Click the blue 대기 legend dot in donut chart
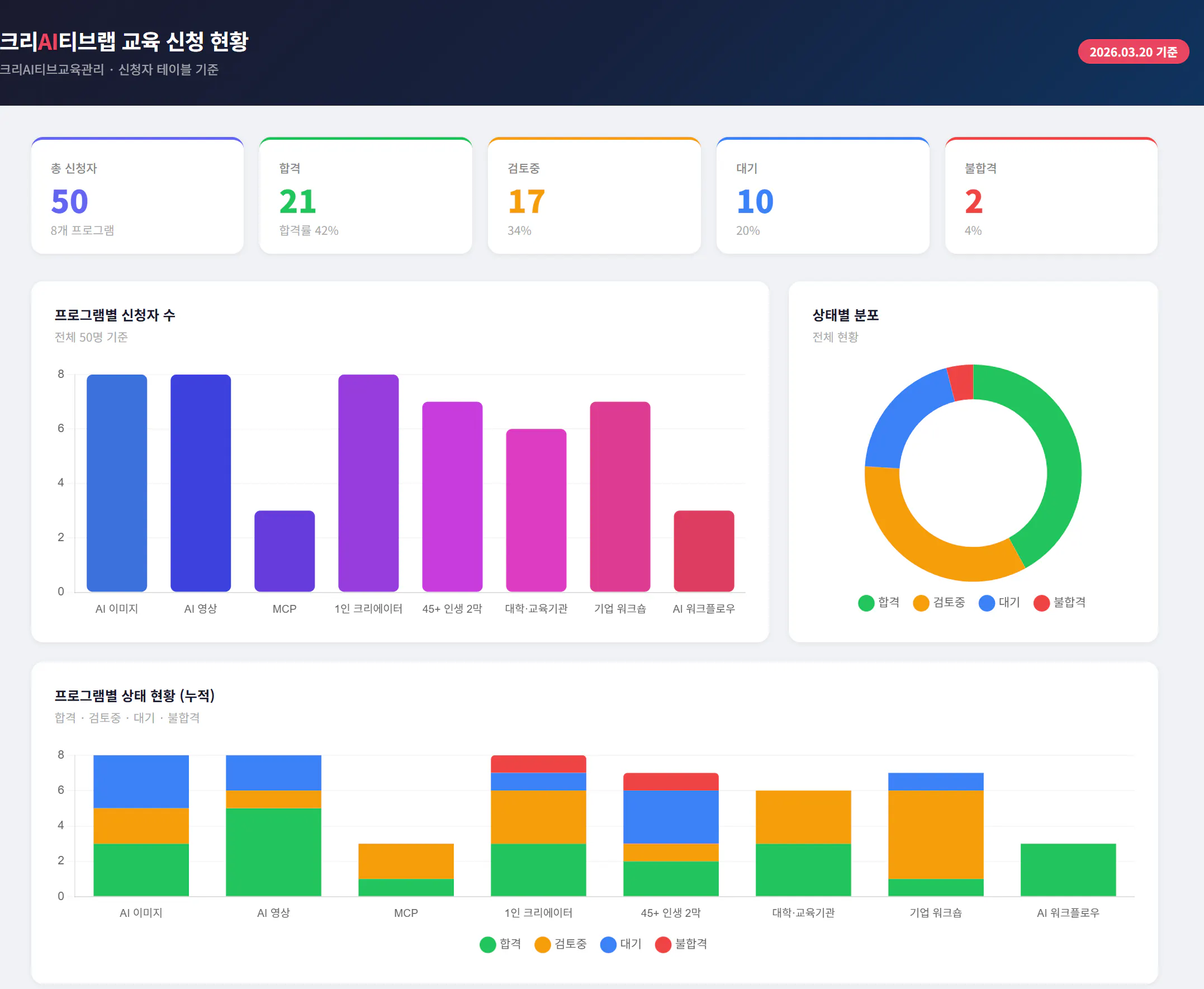This screenshot has width=1204, height=989. coord(987,603)
